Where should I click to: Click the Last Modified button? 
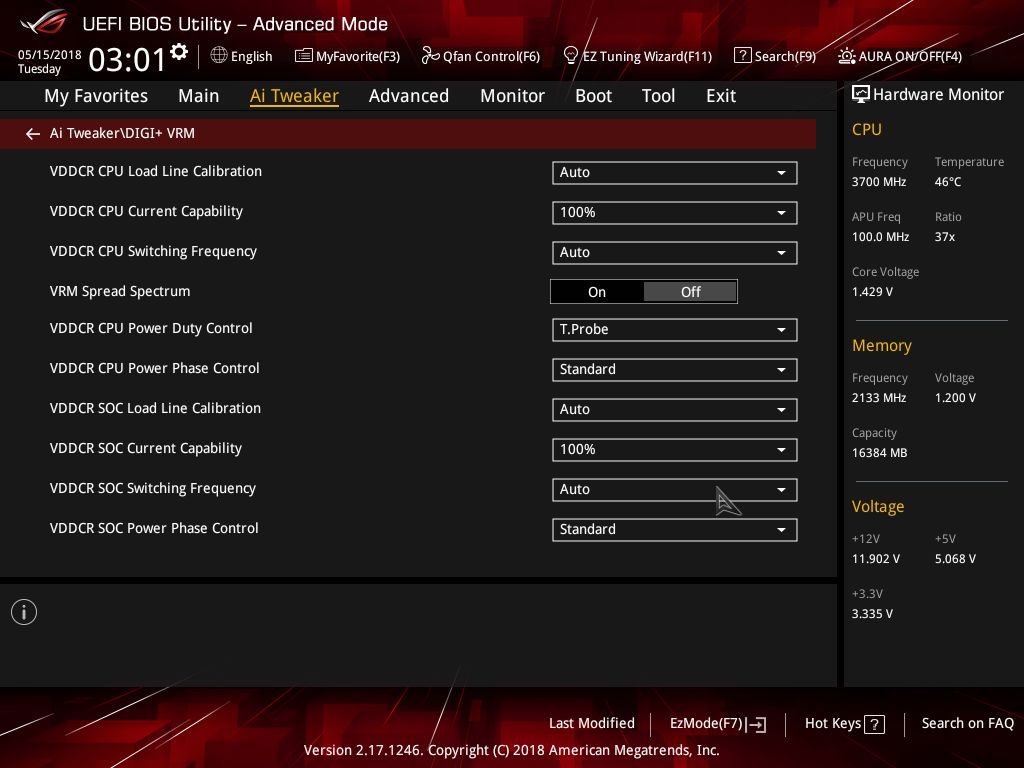pyautogui.click(x=592, y=723)
